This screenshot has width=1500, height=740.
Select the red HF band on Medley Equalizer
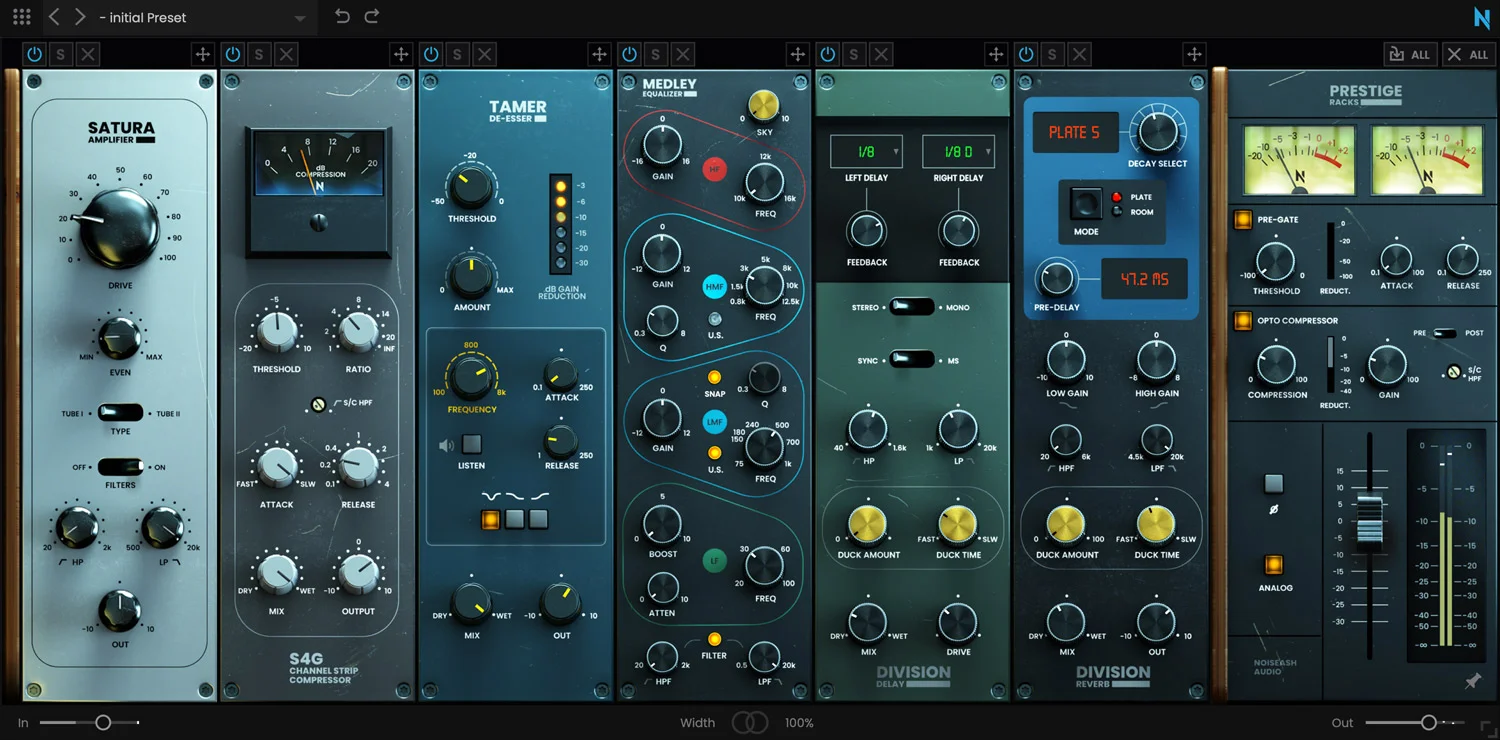pos(714,169)
